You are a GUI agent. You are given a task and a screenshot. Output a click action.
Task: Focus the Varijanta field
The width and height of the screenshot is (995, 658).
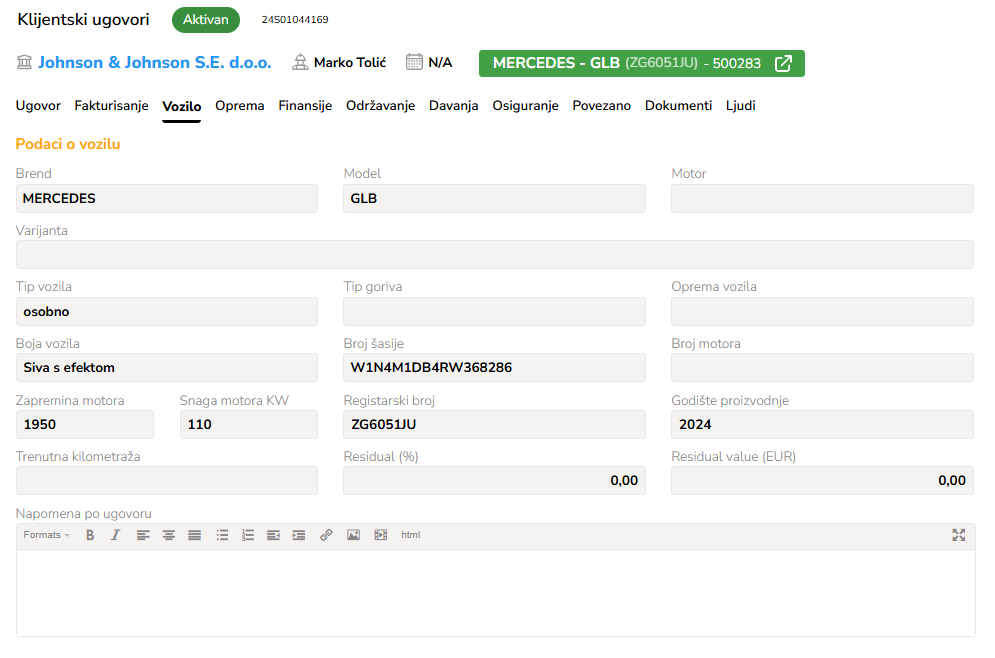495,254
